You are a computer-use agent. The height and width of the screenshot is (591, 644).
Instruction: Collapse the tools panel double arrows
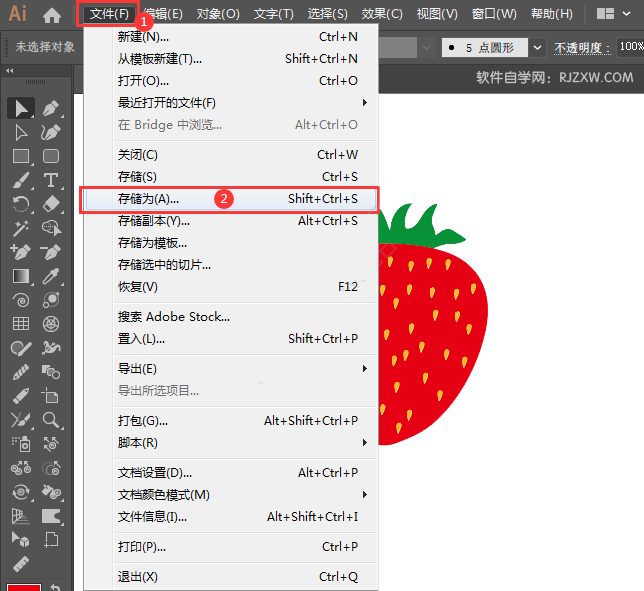coord(10,71)
